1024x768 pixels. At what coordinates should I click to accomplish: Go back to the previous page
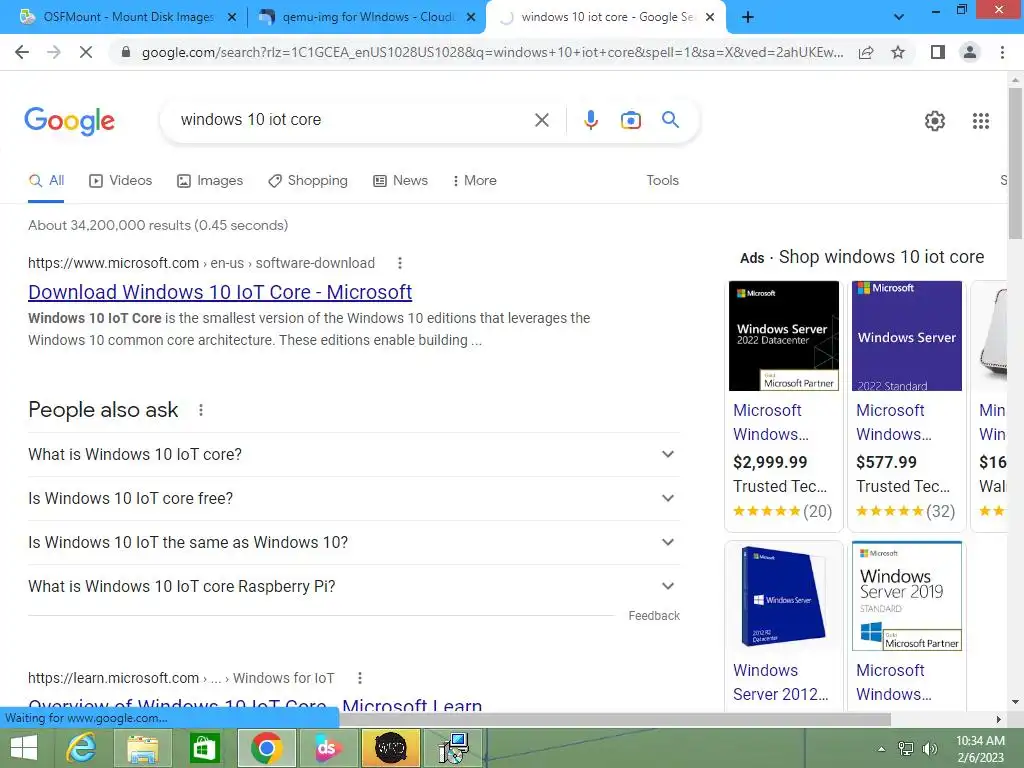(22, 52)
